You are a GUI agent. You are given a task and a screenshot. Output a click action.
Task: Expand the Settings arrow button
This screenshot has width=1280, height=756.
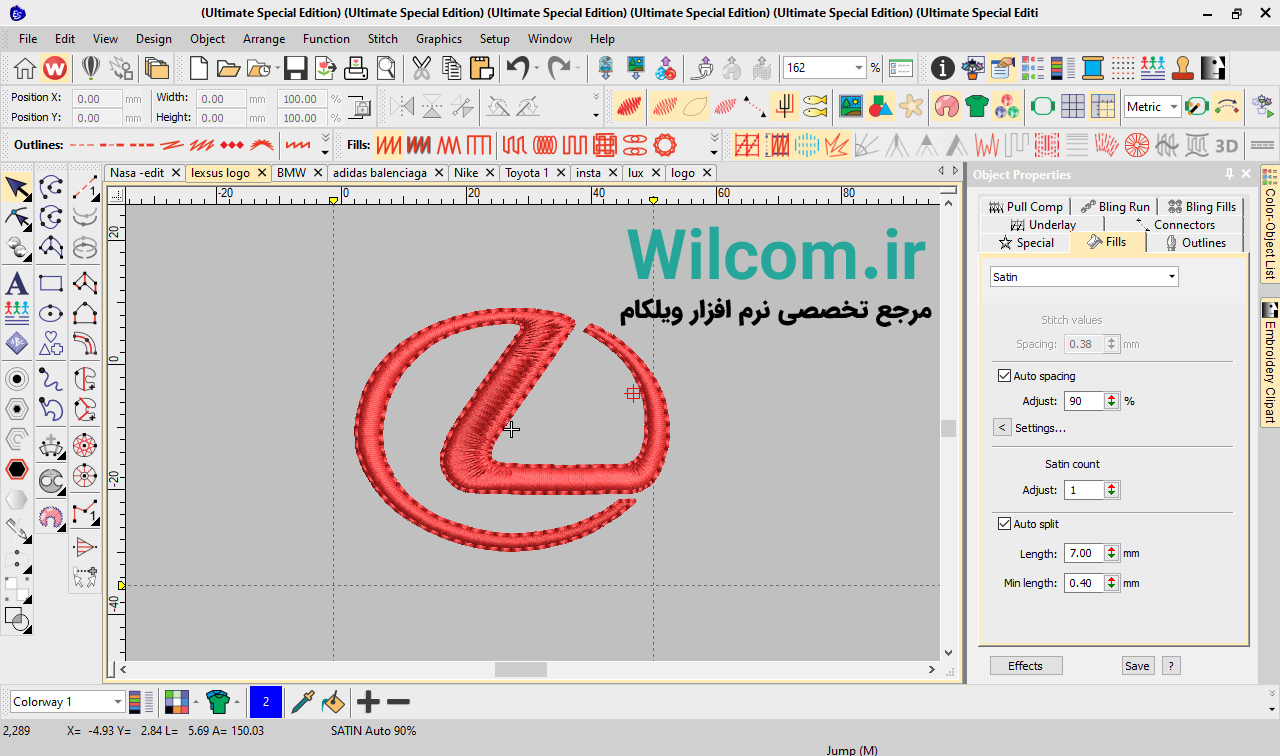1002,428
